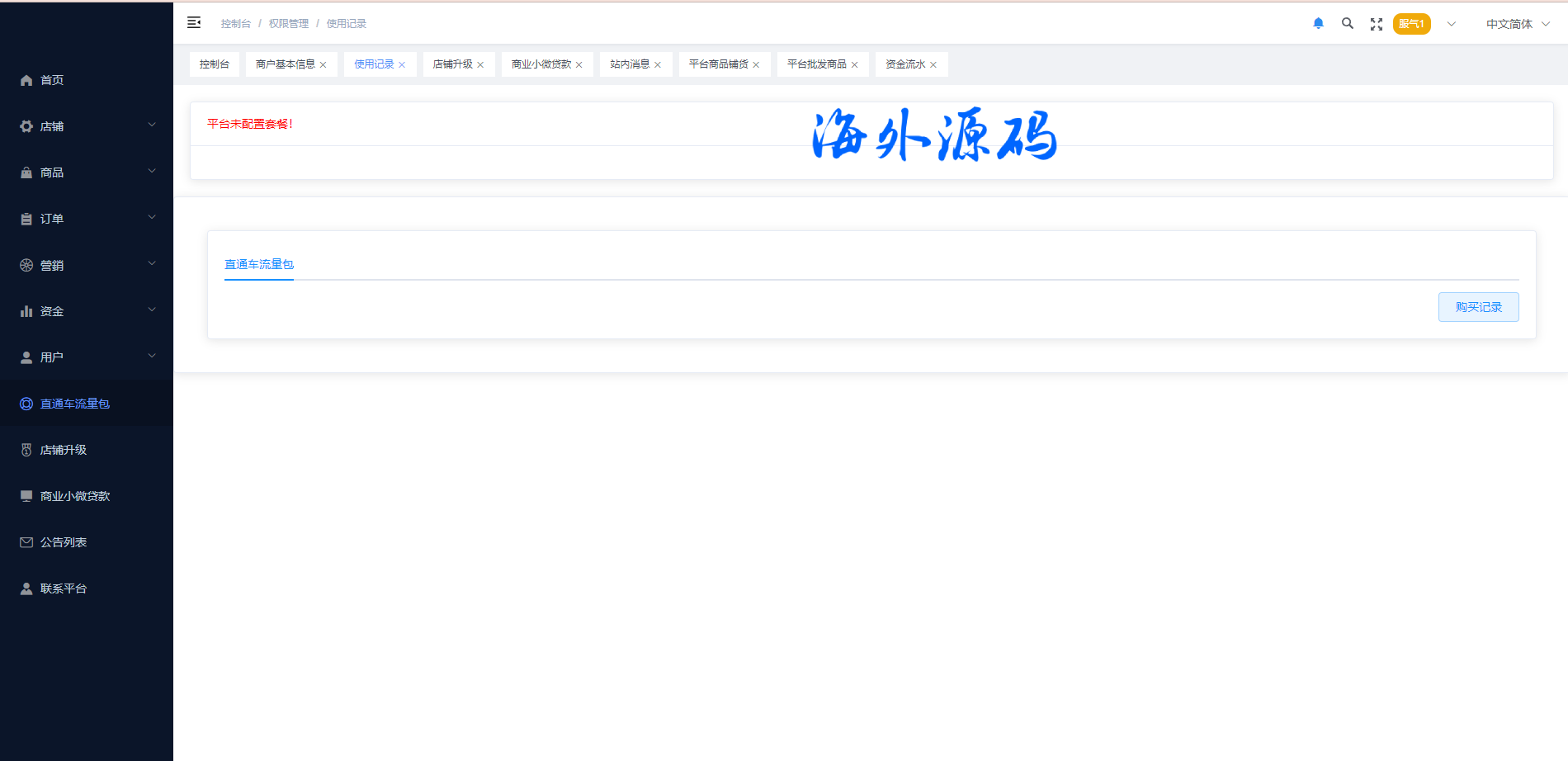1568x761 pixels.
Task: Close the 站内消息 tab
Action: pos(658,65)
